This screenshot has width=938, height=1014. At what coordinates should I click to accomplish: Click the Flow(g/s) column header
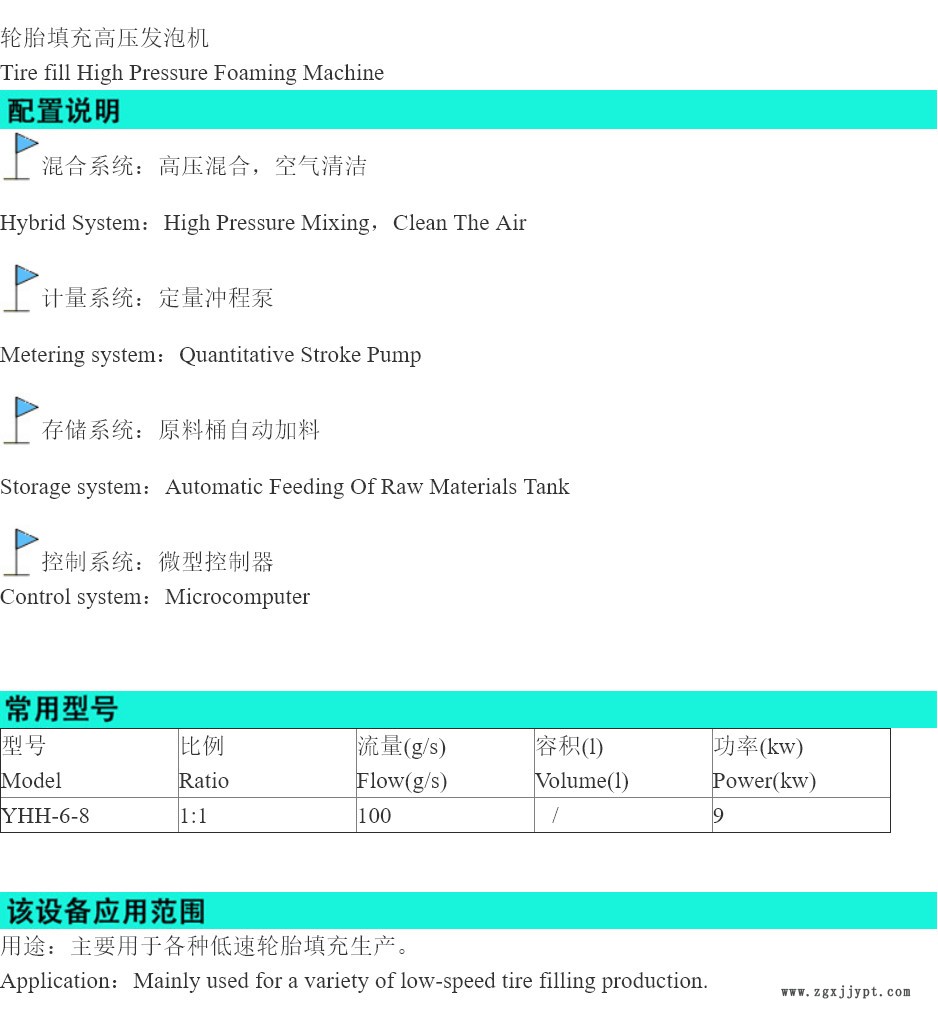(x=402, y=781)
